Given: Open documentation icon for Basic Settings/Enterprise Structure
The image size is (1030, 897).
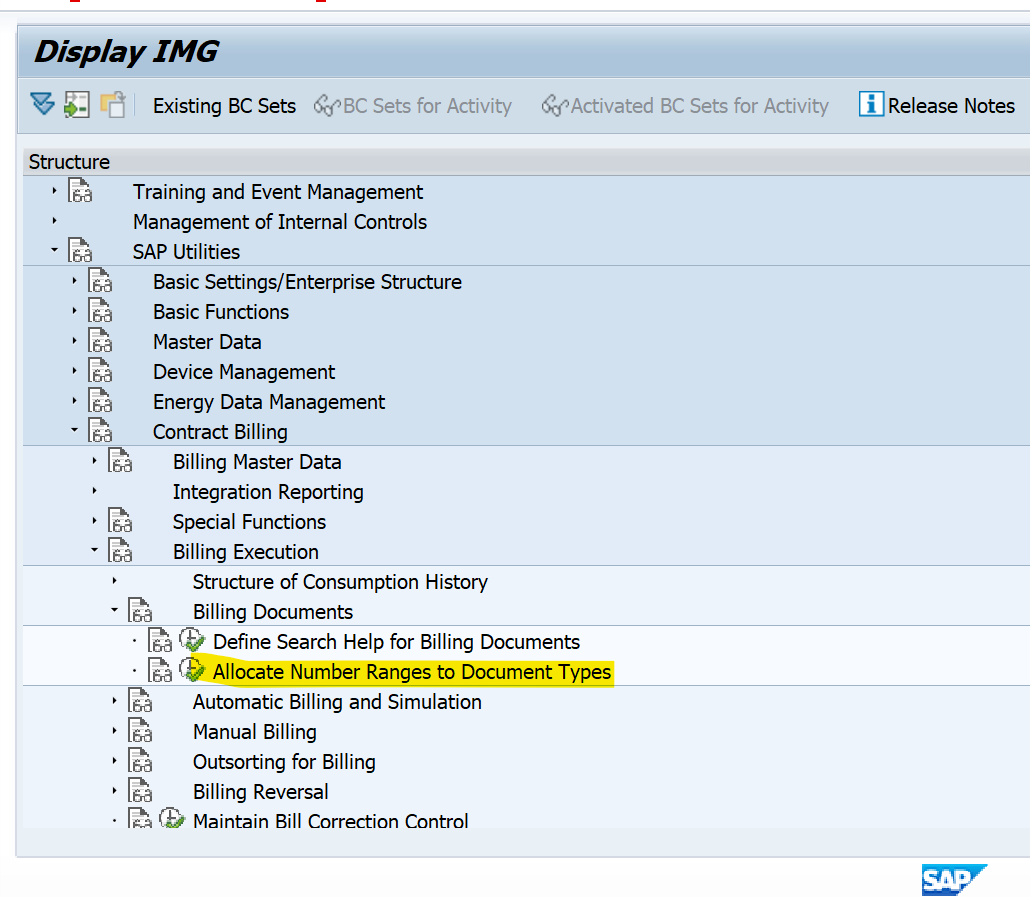Looking at the screenshot, I should (101, 281).
